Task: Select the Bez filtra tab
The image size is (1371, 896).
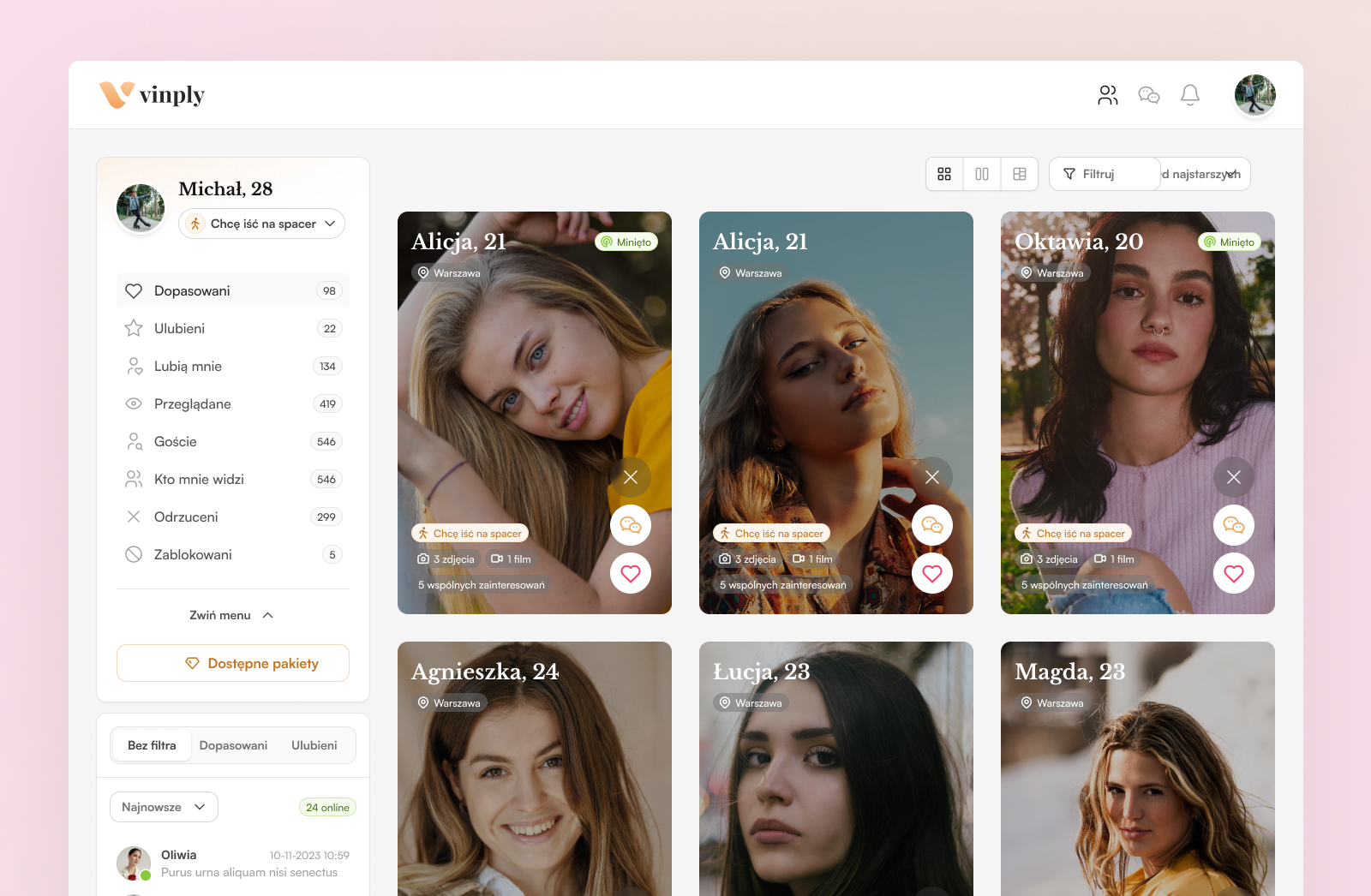Action: pyautogui.click(x=152, y=745)
